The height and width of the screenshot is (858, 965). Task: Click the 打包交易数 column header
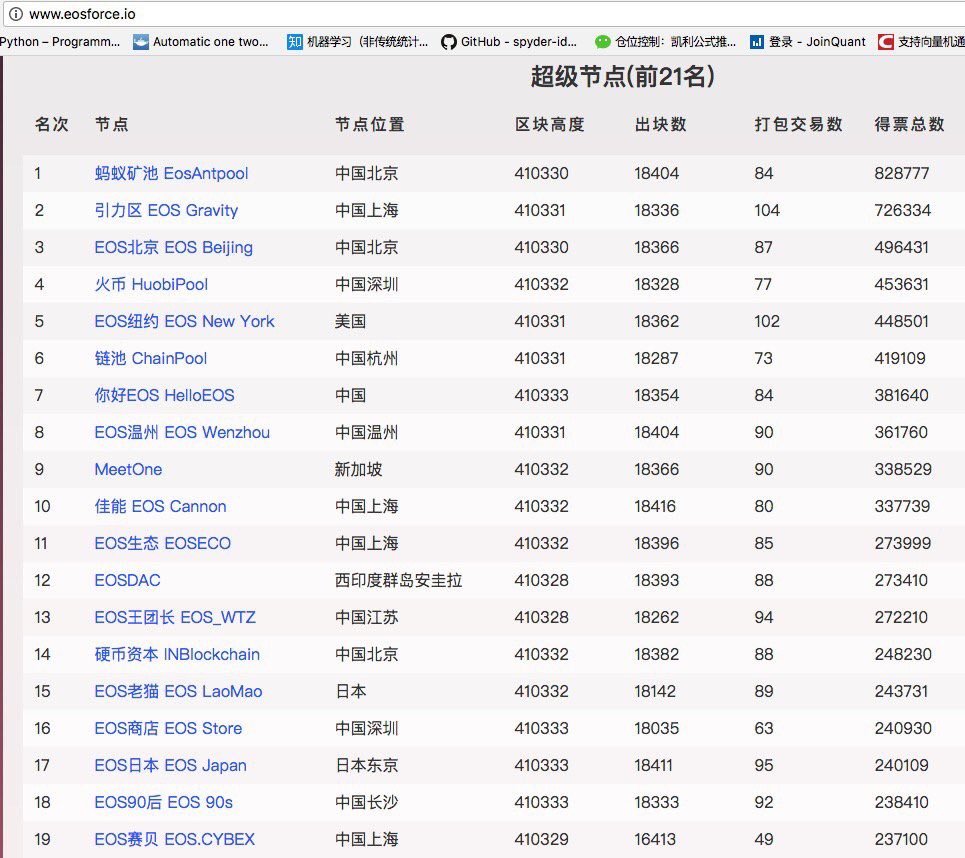pyautogui.click(x=798, y=124)
